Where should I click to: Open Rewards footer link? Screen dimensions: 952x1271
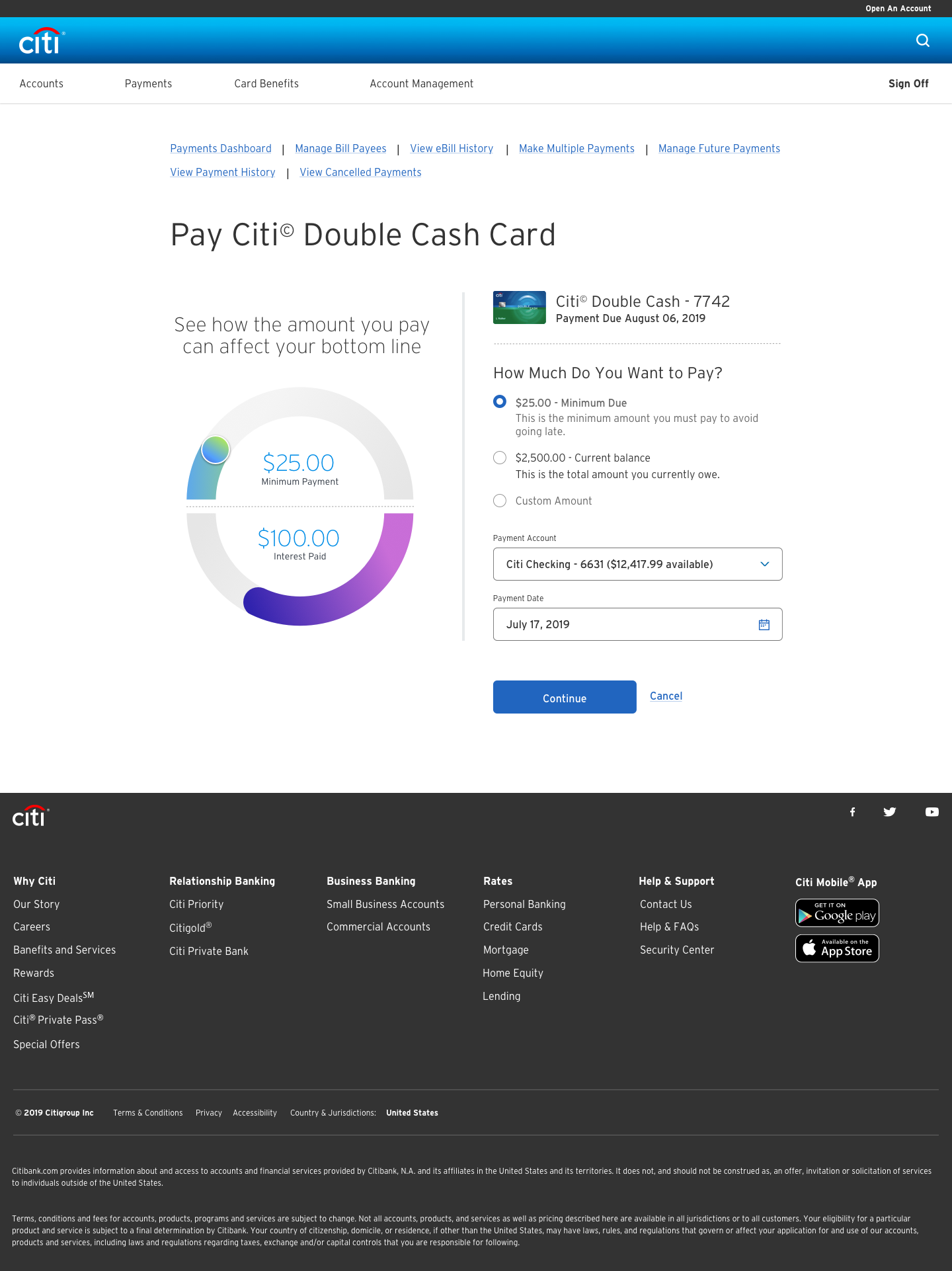(x=34, y=973)
